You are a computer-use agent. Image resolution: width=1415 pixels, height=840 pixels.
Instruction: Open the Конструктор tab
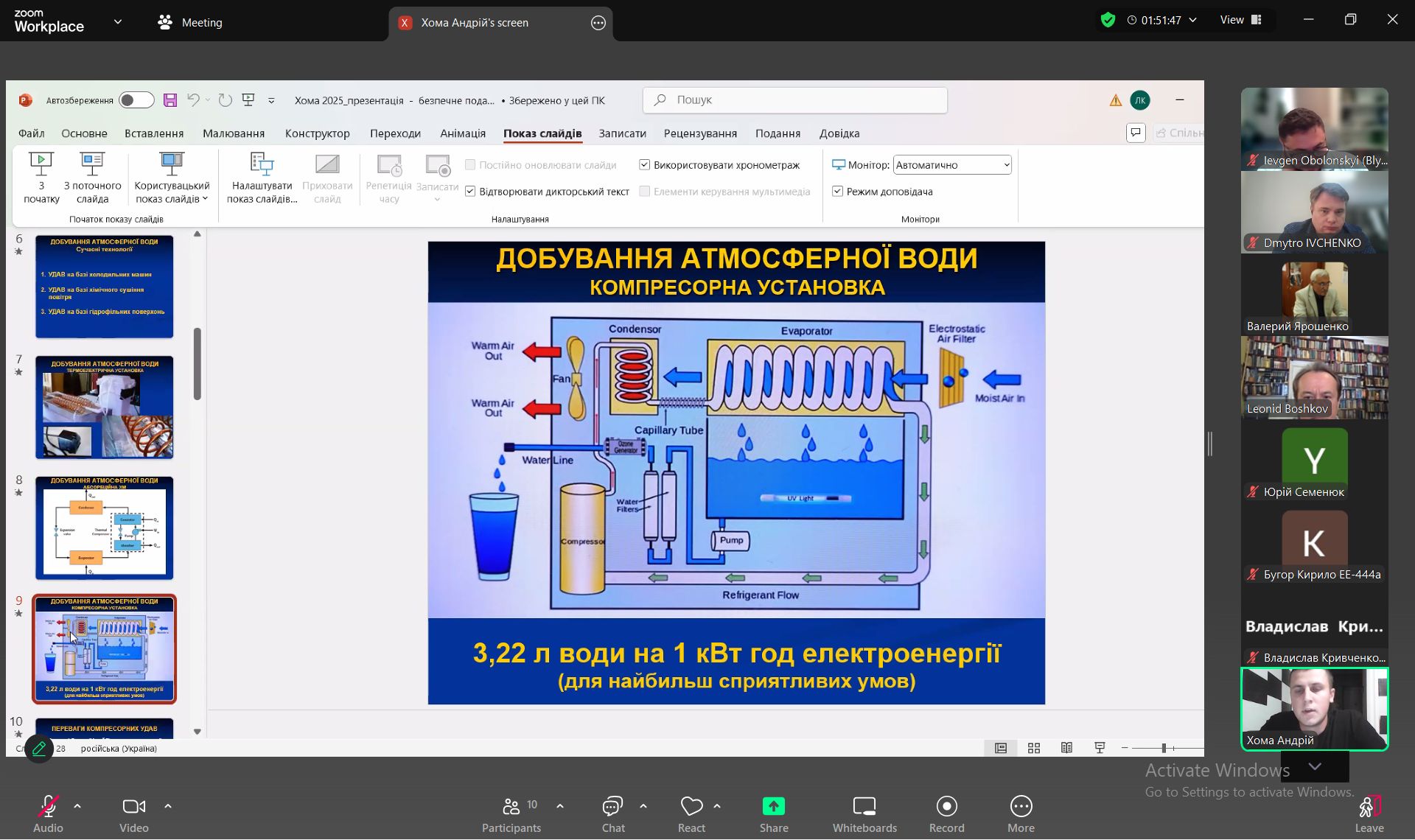(317, 133)
